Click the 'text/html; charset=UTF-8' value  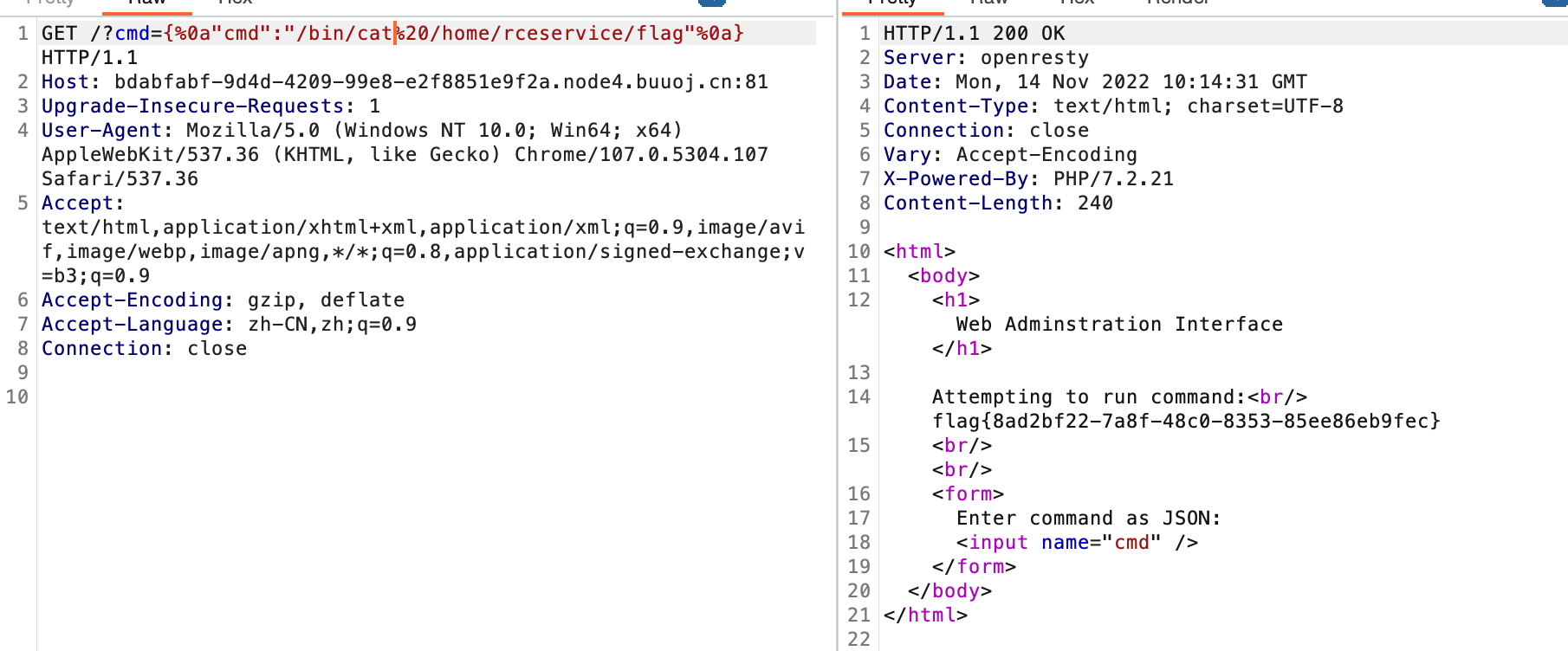coord(1198,106)
